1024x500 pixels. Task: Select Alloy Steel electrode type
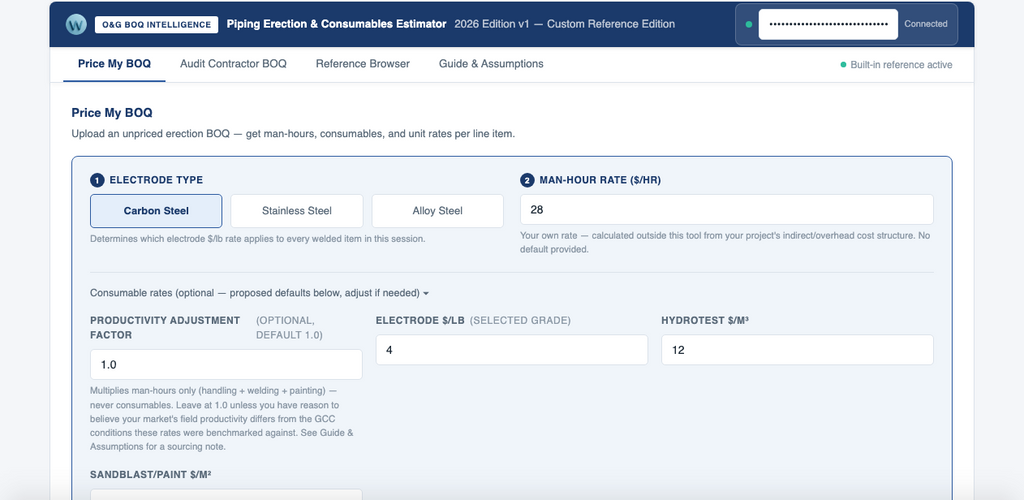(x=438, y=211)
